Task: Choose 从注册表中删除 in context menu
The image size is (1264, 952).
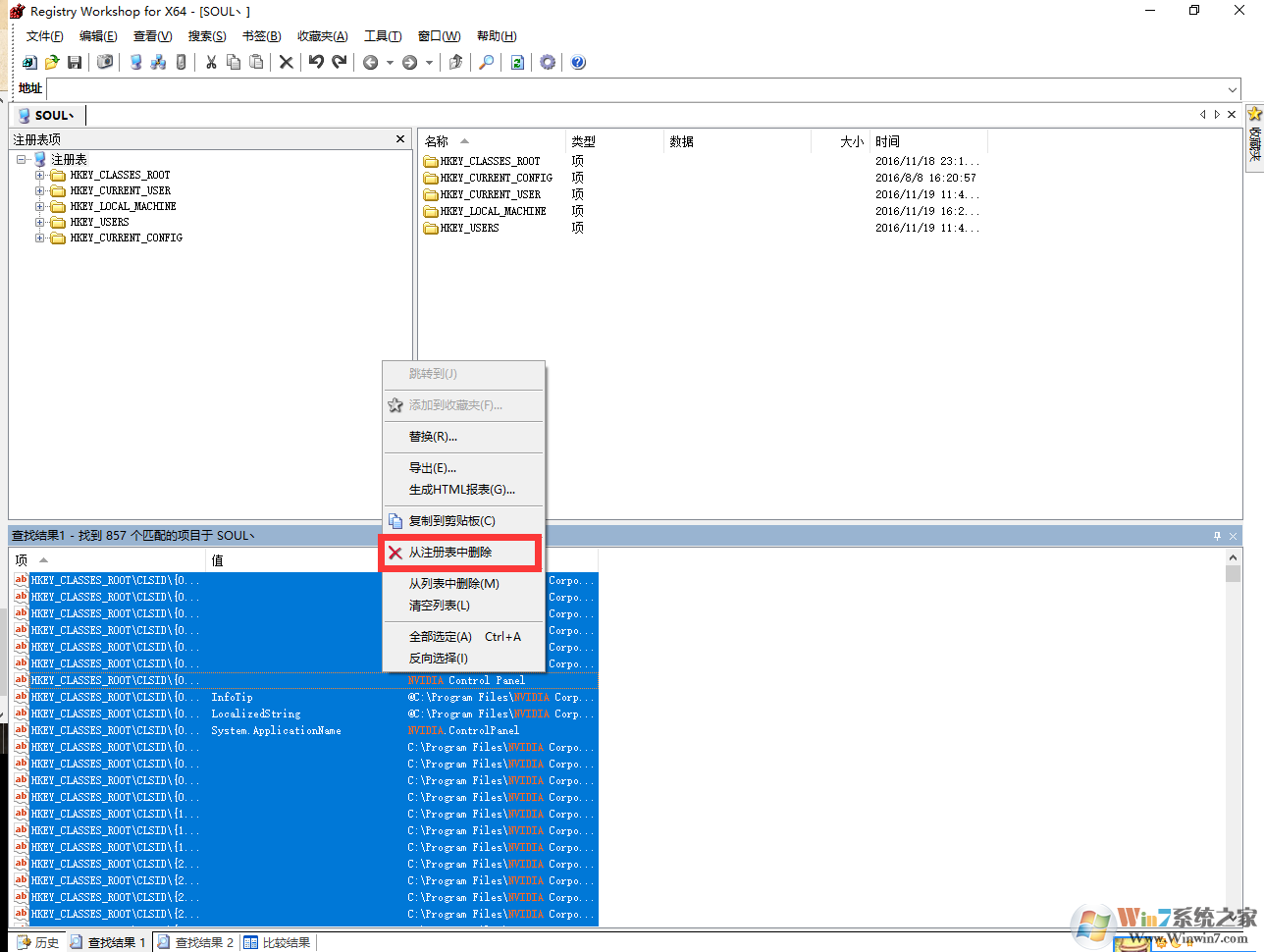Action: click(x=450, y=553)
